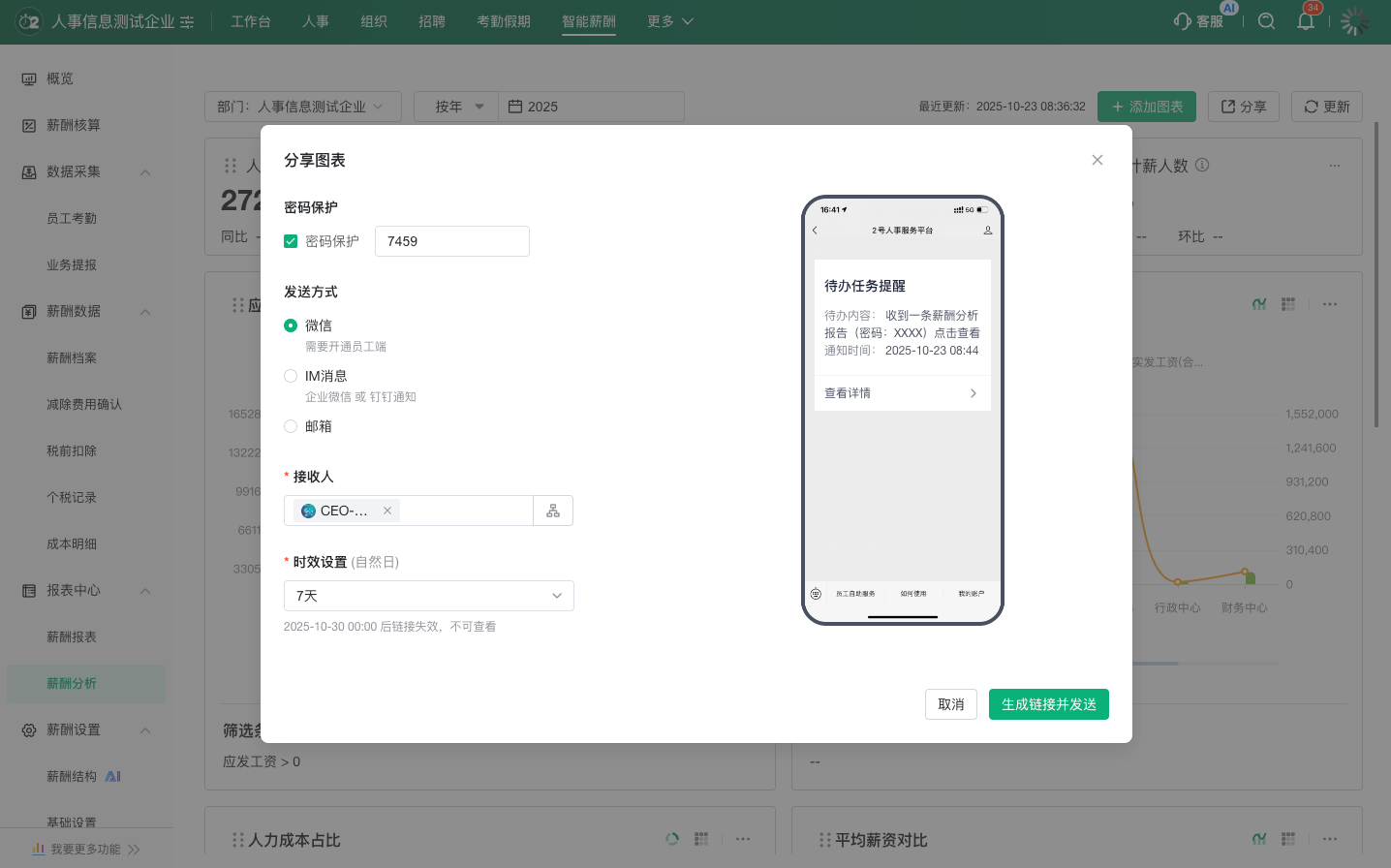Viewport: 1391px width, 868px height.
Task: Click the search magnifier icon in header
Action: pyautogui.click(x=1266, y=21)
